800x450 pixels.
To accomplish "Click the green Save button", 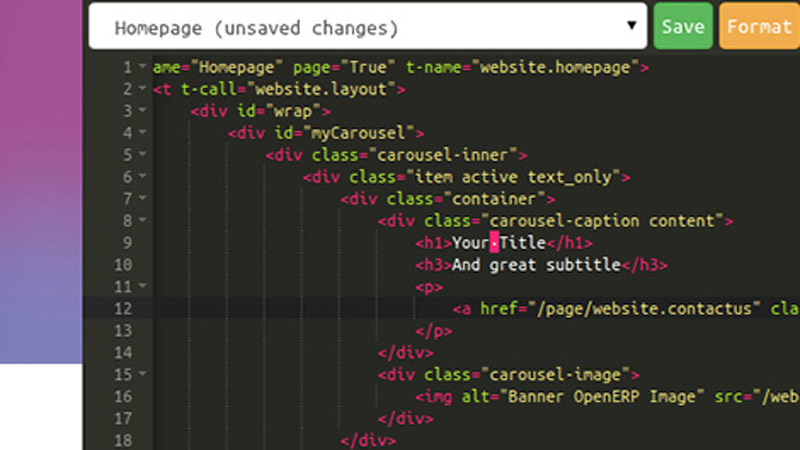I will (x=683, y=27).
